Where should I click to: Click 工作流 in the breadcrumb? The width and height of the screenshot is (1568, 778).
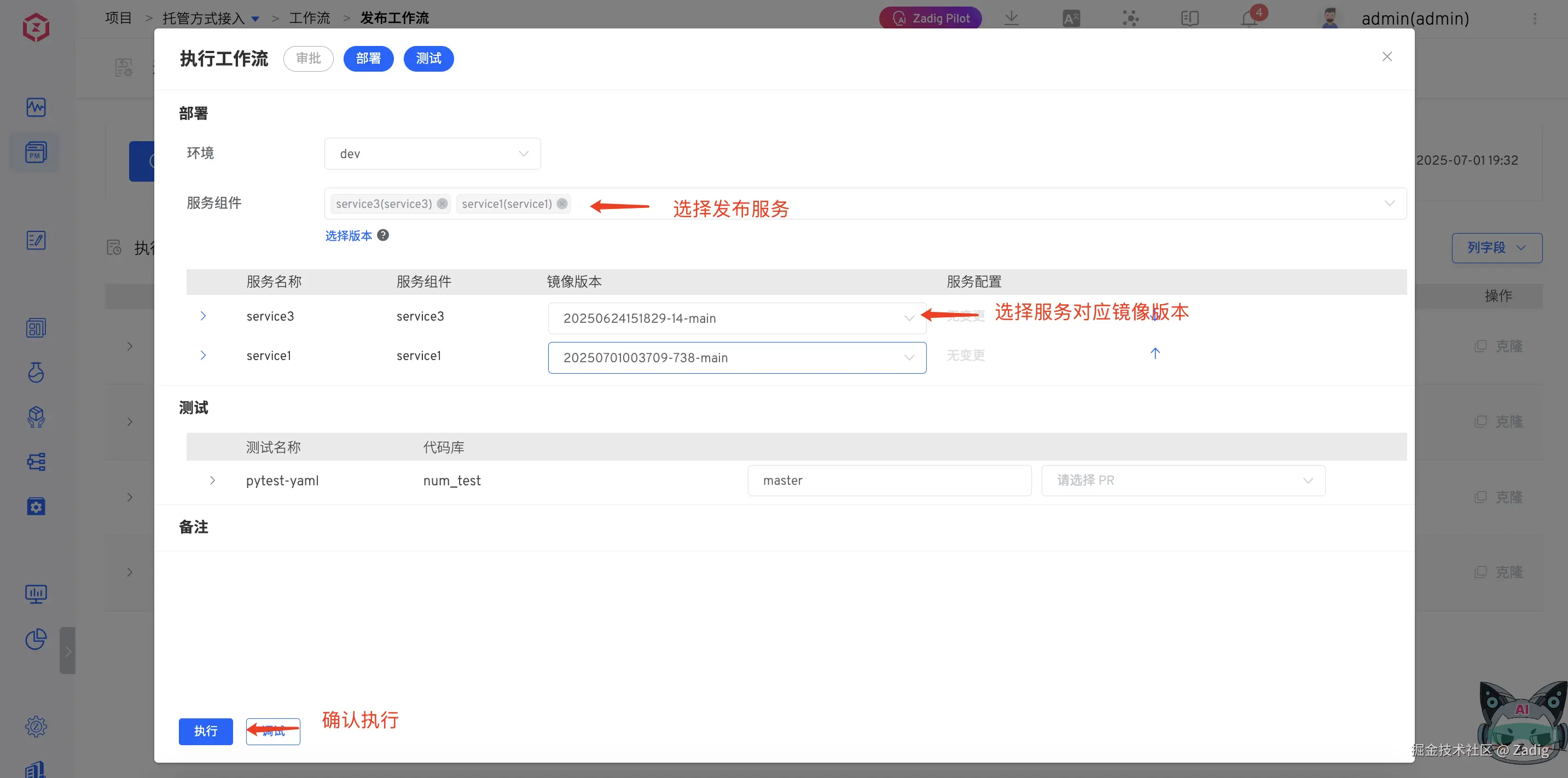(x=309, y=18)
